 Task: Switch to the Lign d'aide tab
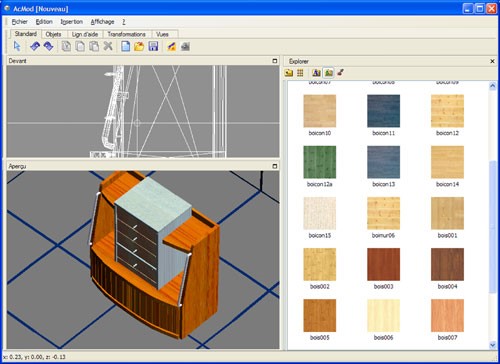[x=85, y=34]
